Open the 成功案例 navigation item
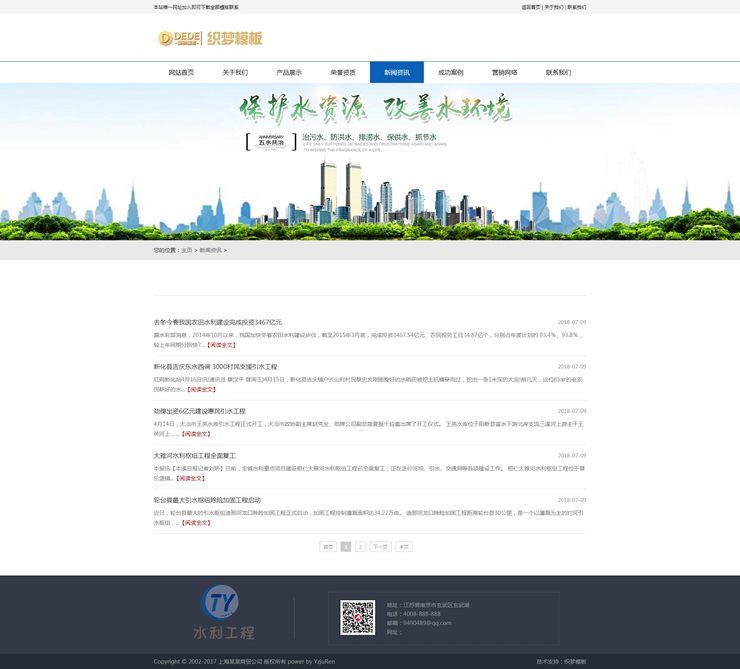The image size is (740, 669). pyautogui.click(x=451, y=73)
